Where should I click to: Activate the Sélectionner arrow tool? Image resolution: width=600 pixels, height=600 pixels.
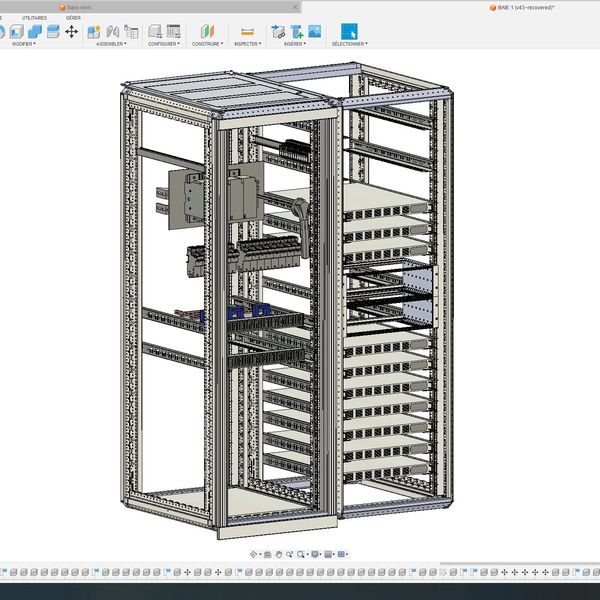pos(349,31)
